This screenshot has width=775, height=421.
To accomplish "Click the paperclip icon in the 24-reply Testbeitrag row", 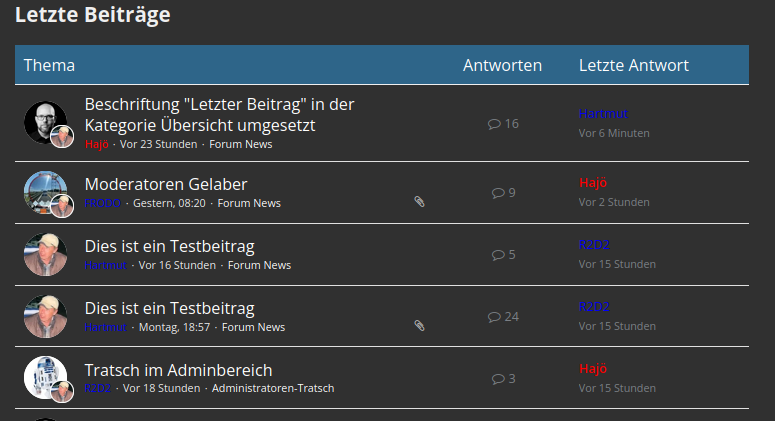I will 420,326.
